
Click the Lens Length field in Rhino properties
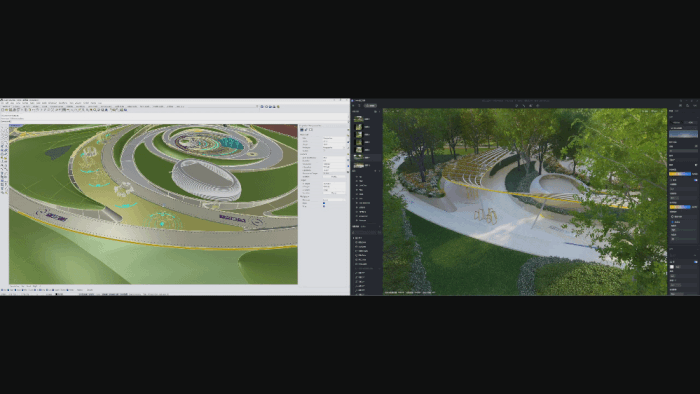[x=334, y=158]
